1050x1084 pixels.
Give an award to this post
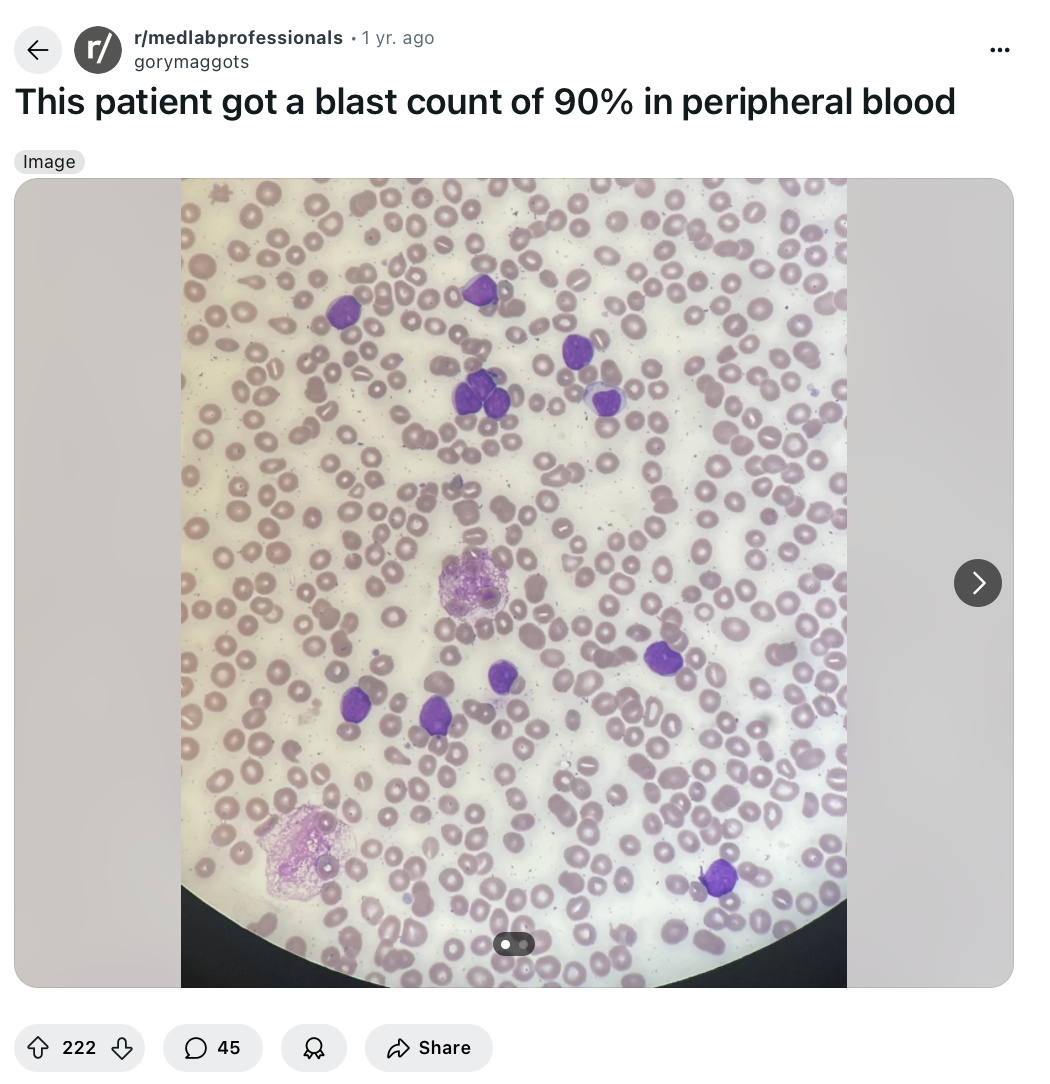[x=314, y=1048]
